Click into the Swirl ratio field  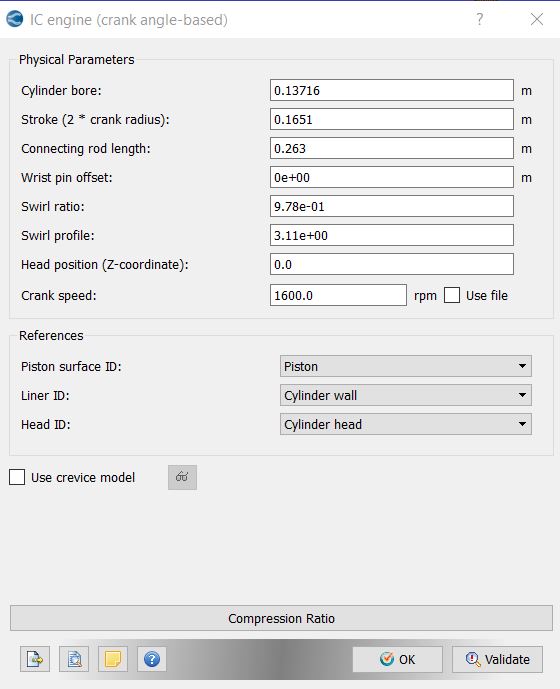pyautogui.click(x=392, y=207)
